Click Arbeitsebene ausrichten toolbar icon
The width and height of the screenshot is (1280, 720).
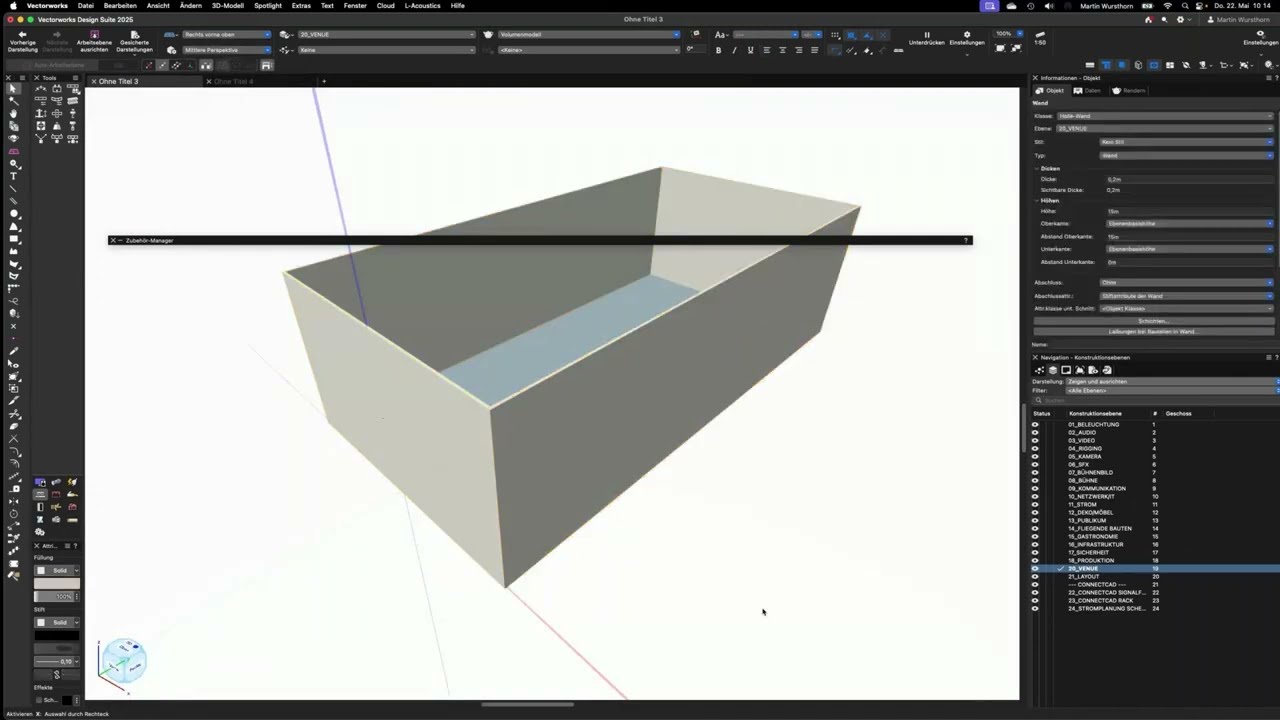click(x=94, y=34)
